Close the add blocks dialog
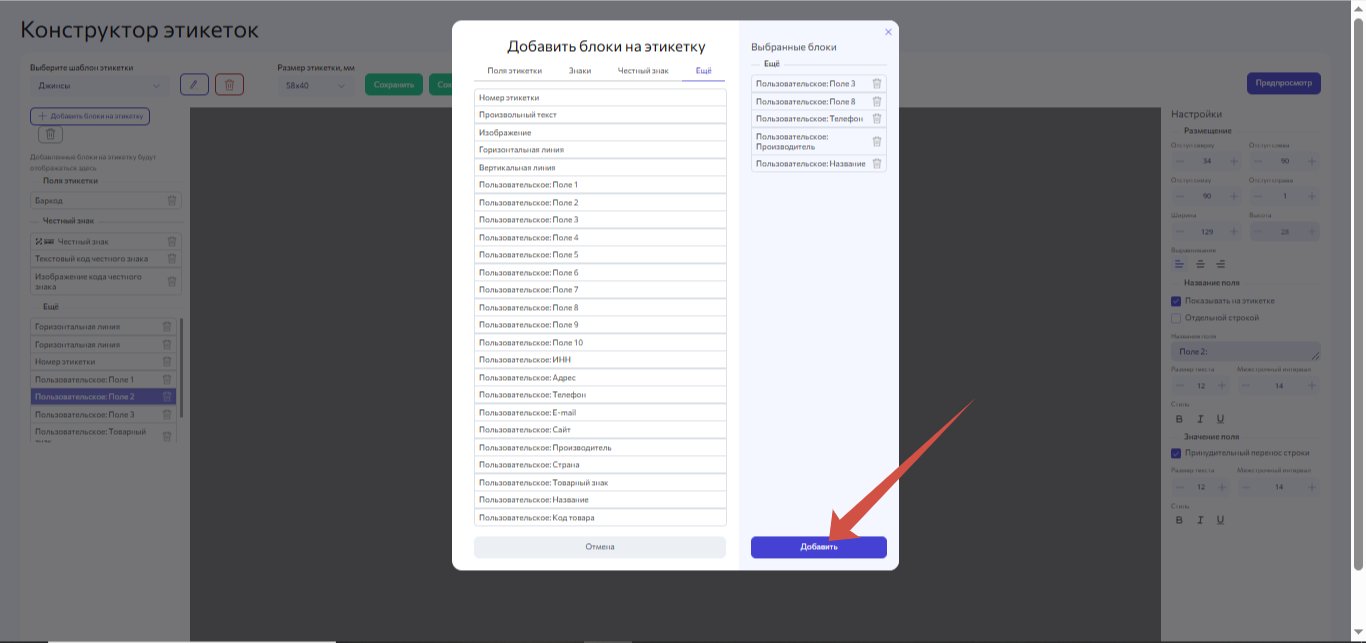The height and width of the screenshot is (643, 1366). click(x=888, y=32)
